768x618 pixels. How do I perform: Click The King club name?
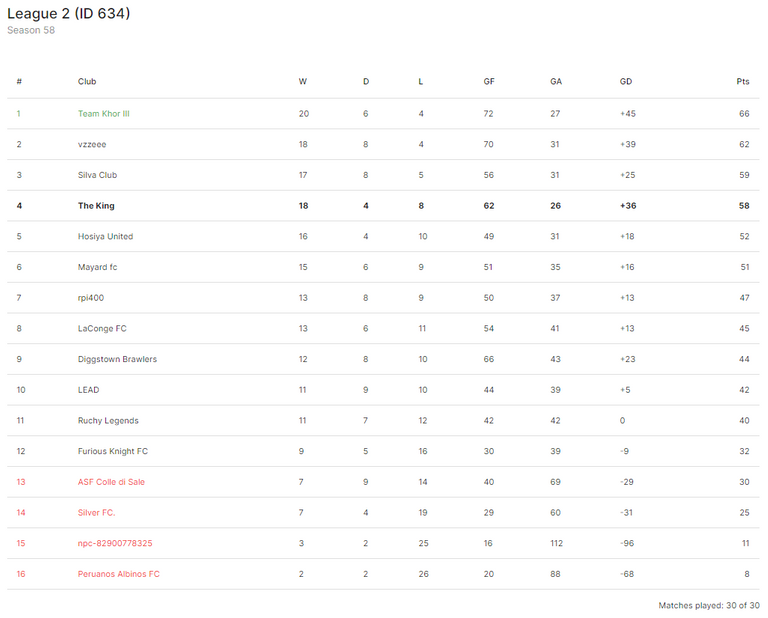point(96,206)
